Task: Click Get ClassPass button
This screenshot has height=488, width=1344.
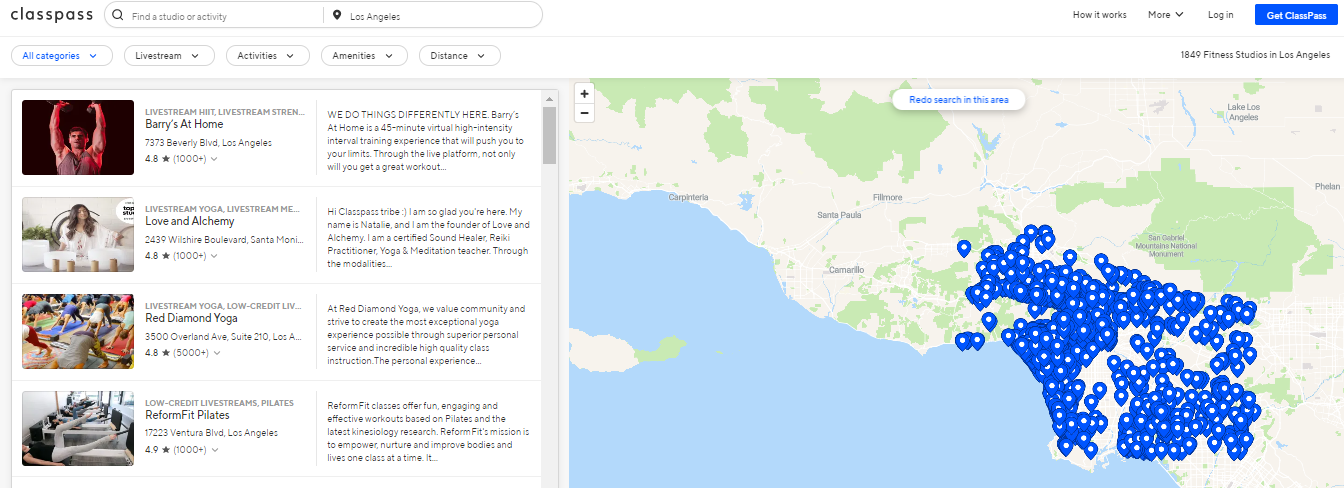Action: 1294,15
